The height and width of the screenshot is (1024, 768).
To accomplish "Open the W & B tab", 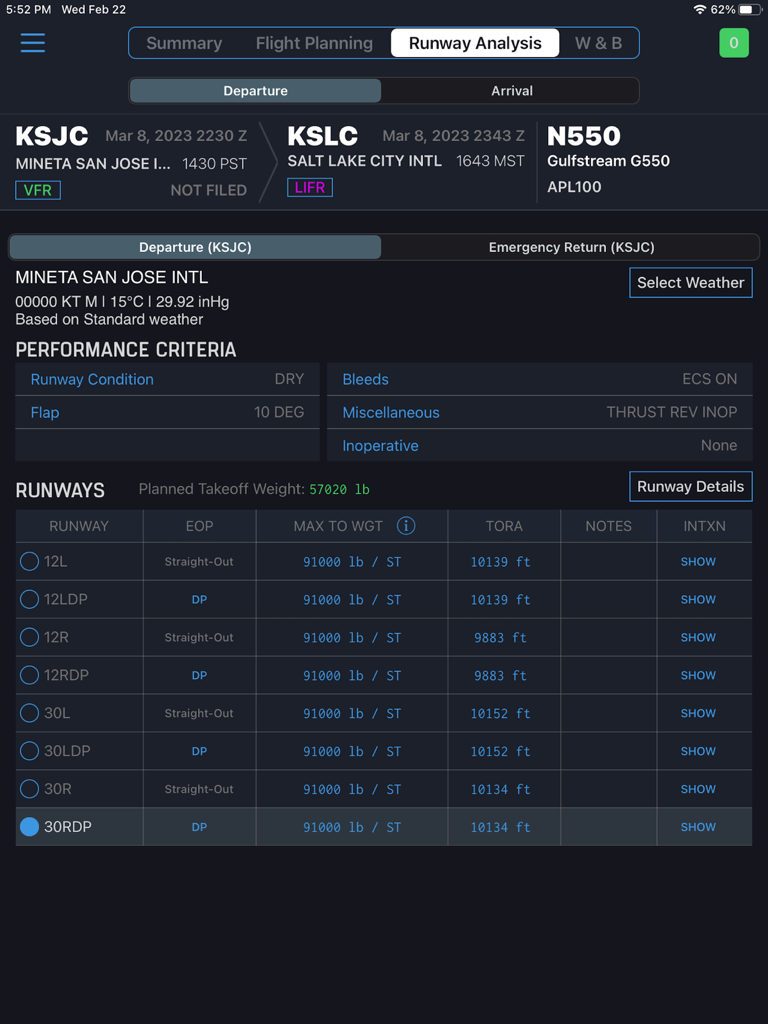I will click(x=598, y=43).
